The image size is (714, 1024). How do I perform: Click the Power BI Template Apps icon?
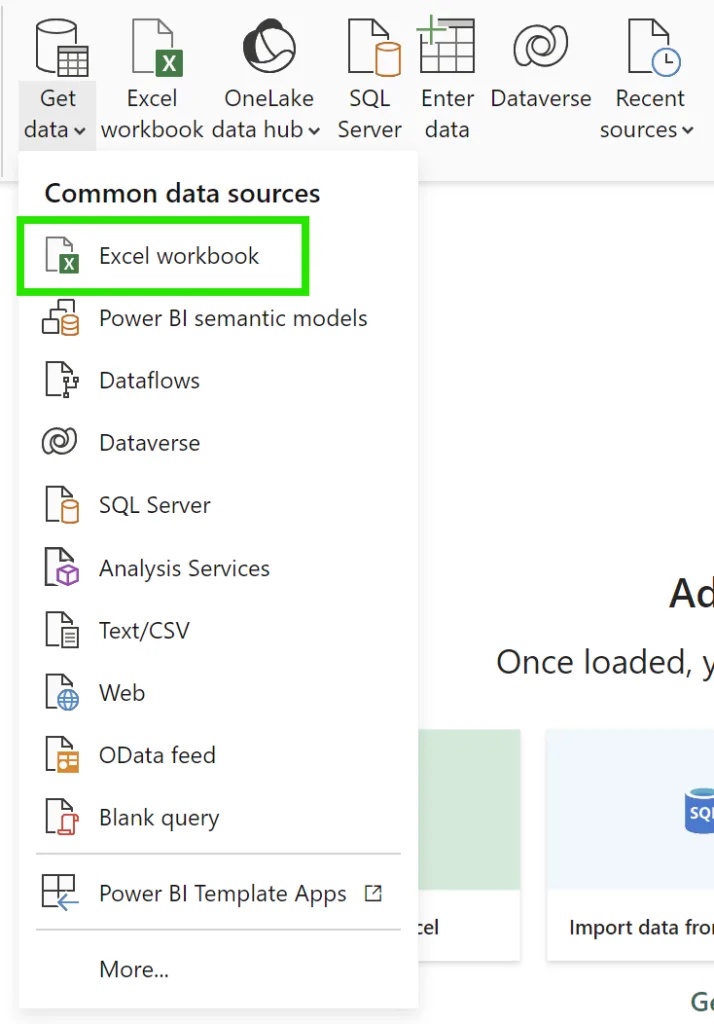[60, 893]
